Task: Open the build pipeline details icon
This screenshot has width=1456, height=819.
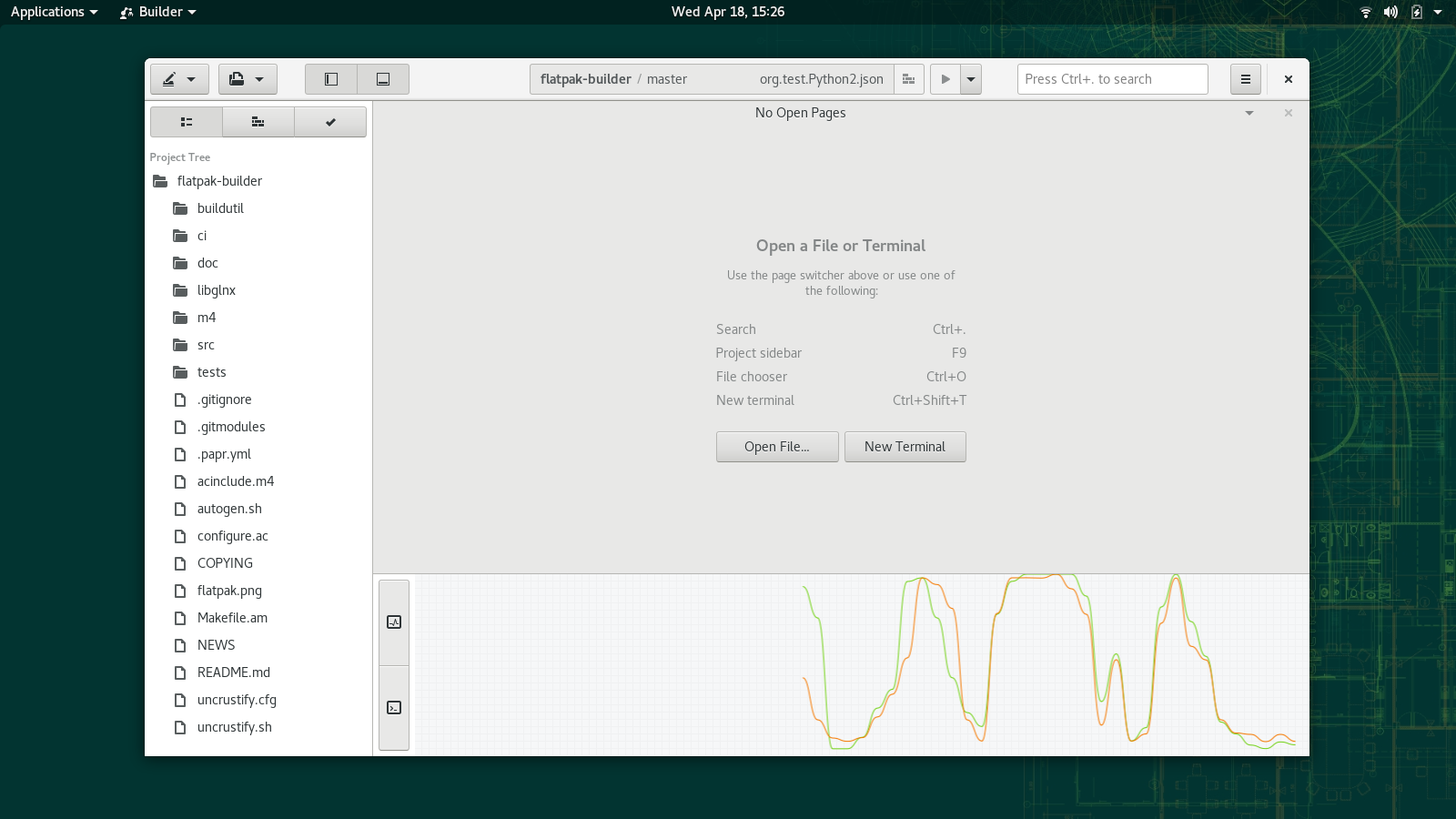Action: pyautogui.click(x=908, y=79)
